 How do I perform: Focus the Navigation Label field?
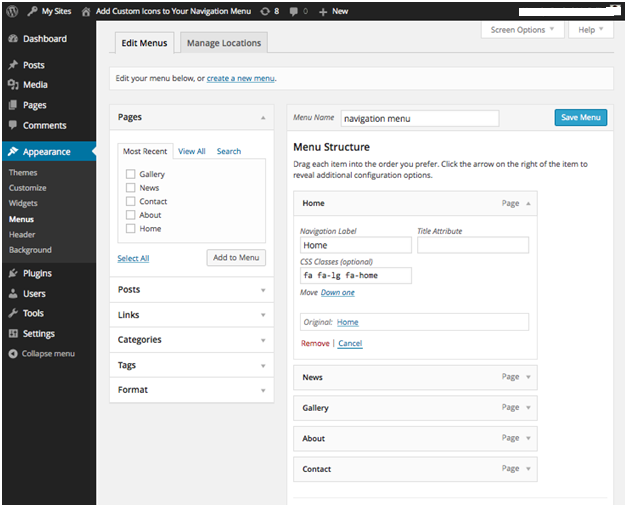tap(356, 245)
